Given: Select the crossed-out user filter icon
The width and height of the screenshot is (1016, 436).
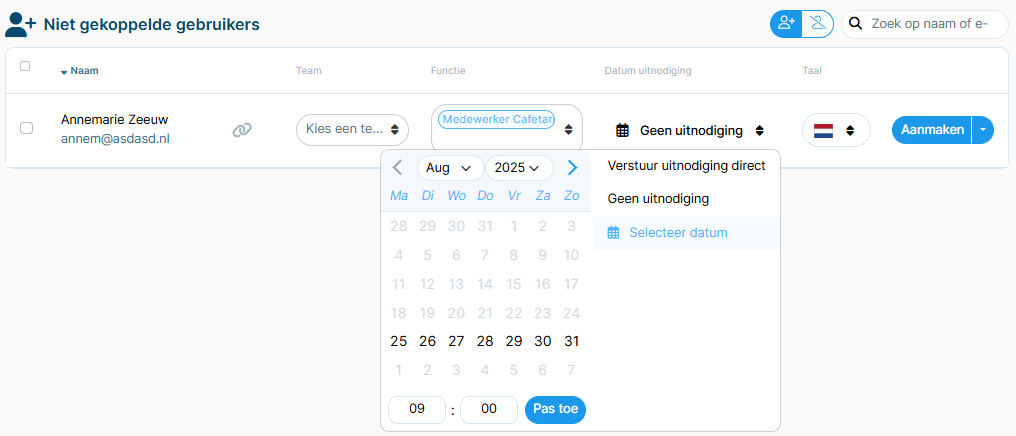Looking at the screenshot, I should [x=818, y=24].
